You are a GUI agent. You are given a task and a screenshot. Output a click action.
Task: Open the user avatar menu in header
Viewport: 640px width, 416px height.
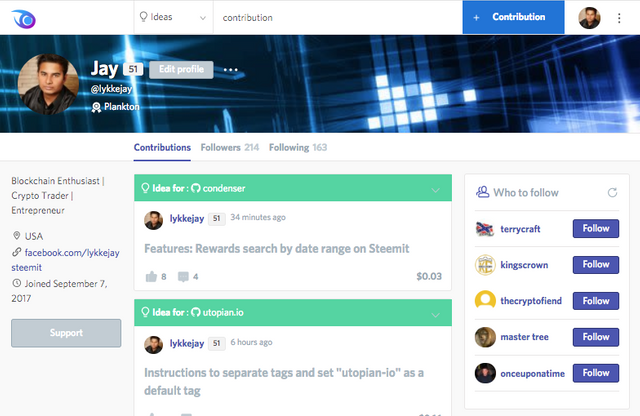click(589, 18)
